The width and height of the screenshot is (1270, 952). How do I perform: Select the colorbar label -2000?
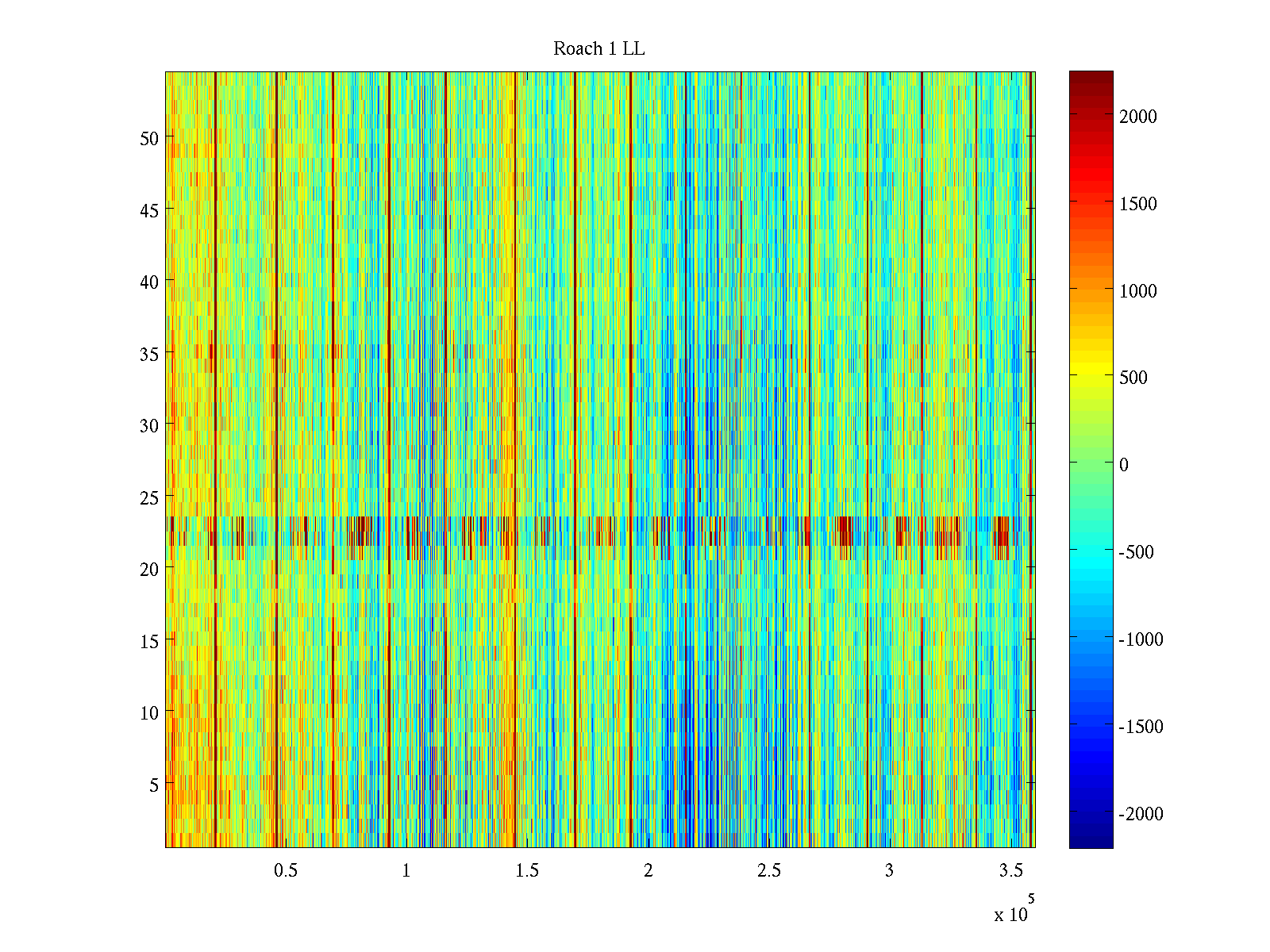pos(1141,814)
